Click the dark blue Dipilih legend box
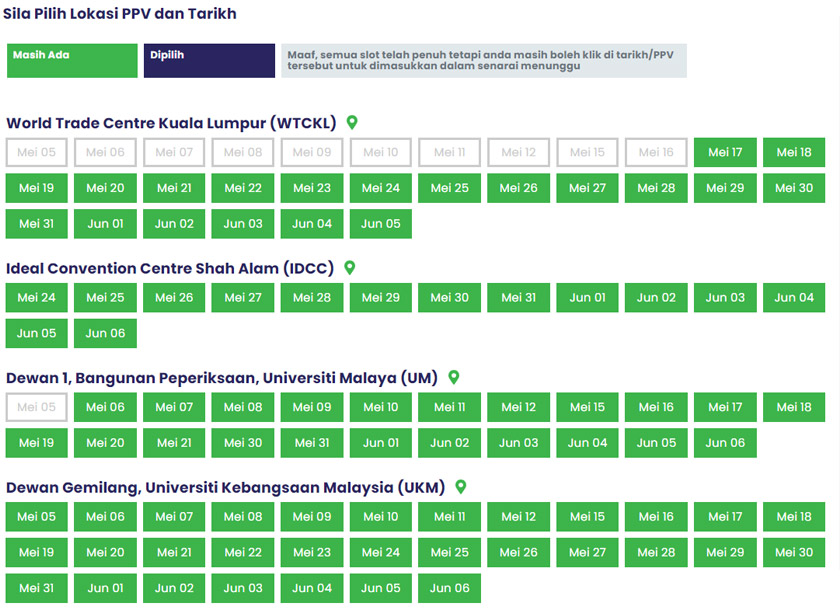This screenshot has width=840, height=614. pyautogui.click(x=209, y=61)
